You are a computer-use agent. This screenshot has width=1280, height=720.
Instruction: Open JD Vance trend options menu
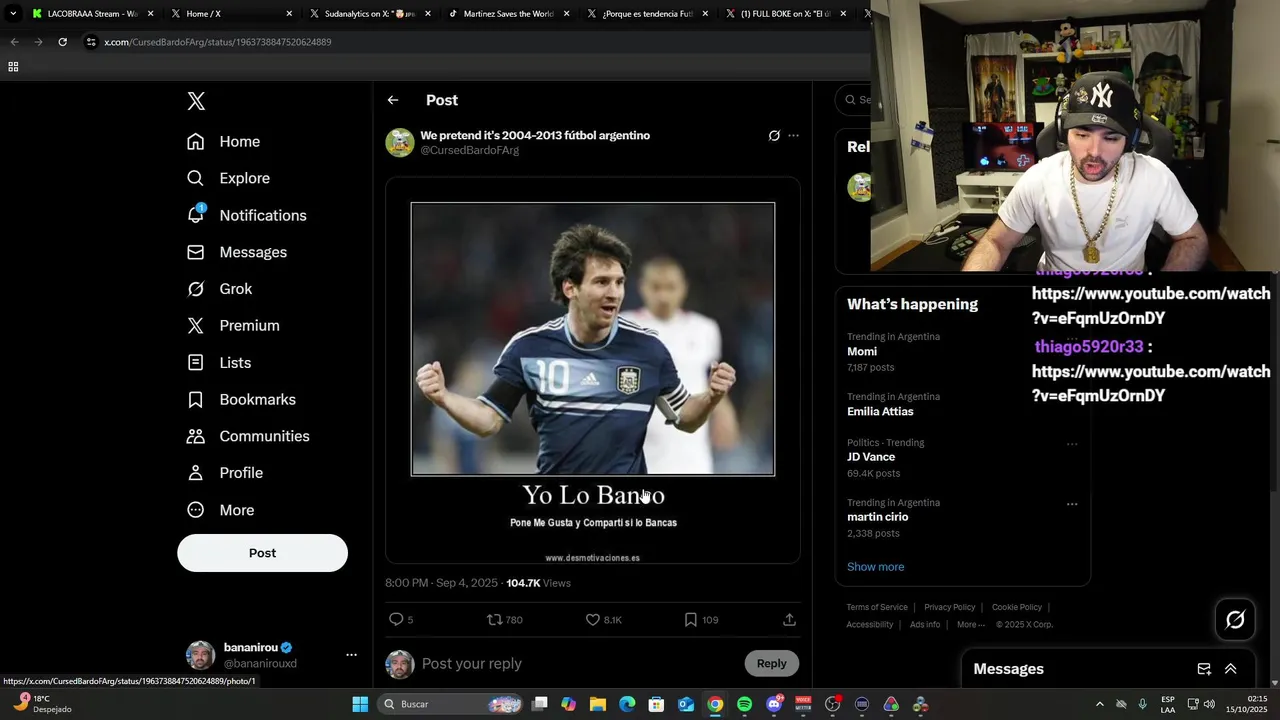tap(1072, 444)
